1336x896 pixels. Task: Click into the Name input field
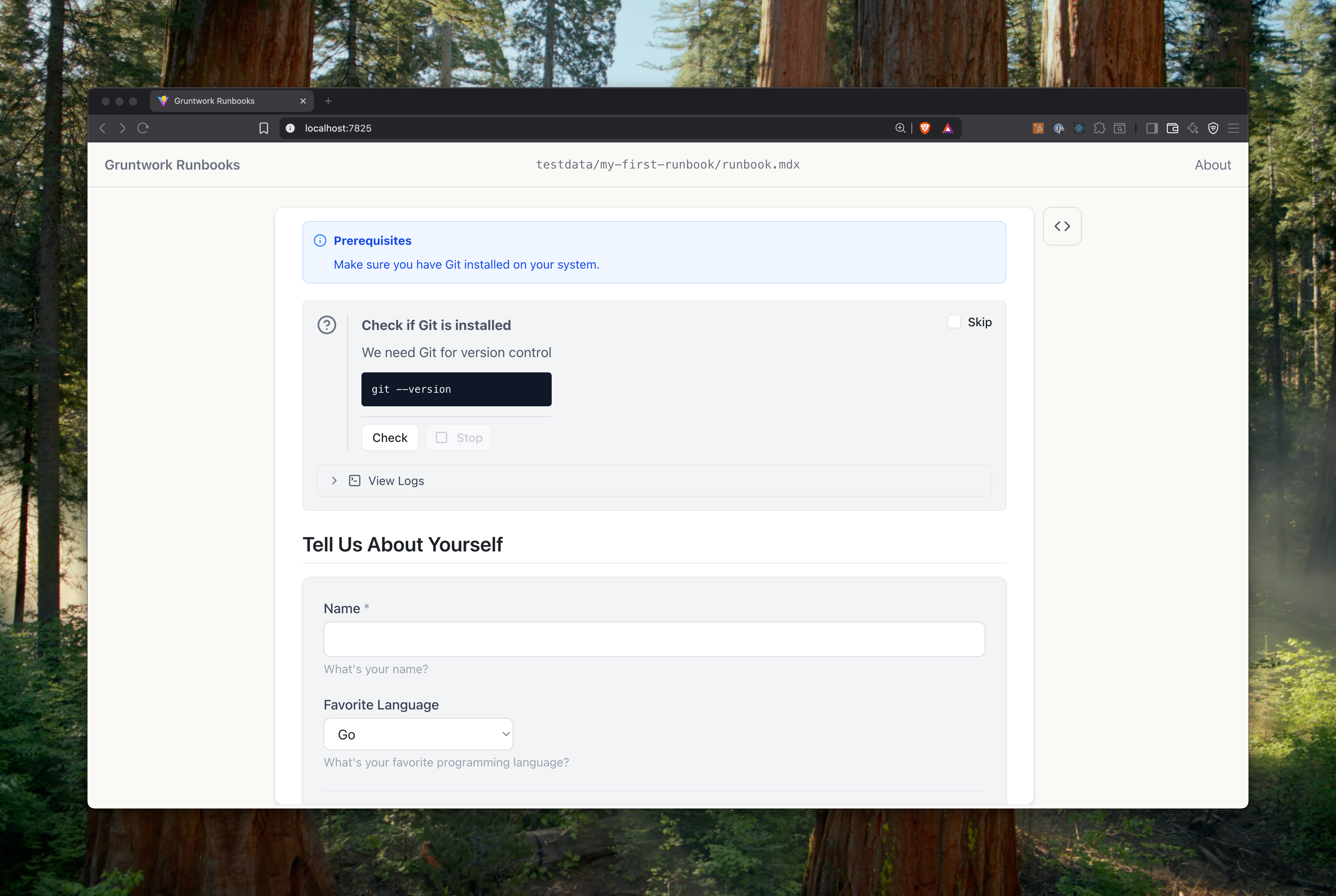(x=654, y=639)
